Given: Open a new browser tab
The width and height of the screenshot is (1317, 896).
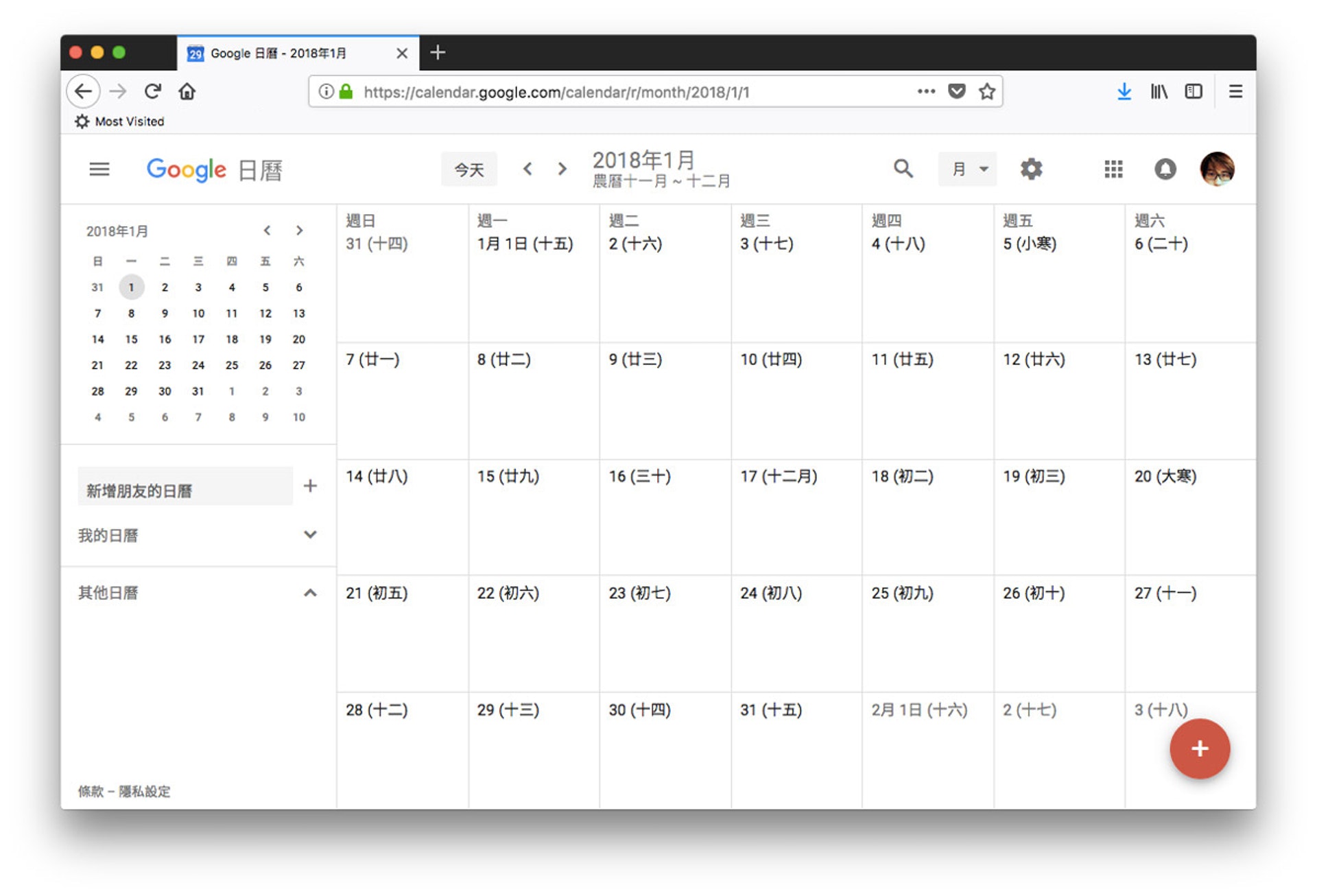Looking at the screenshot, I should (x=438, y=52).
